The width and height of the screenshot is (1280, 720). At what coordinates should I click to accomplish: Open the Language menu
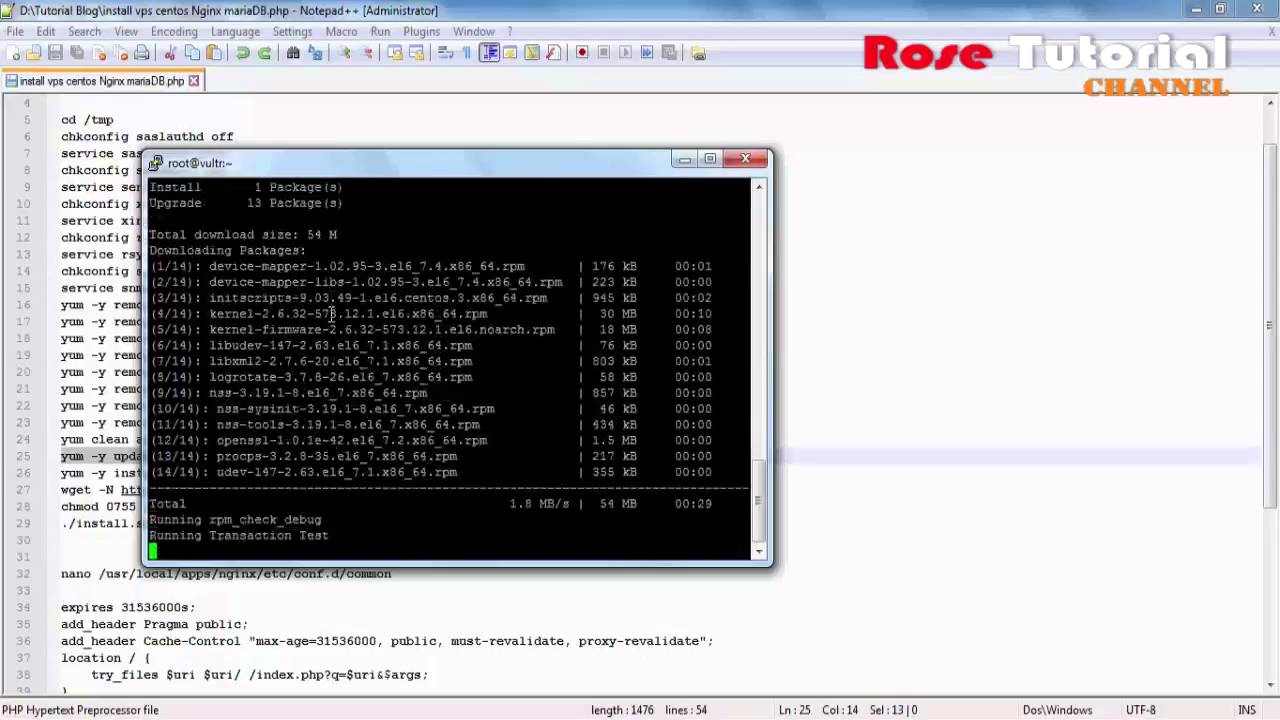point(235,31)
